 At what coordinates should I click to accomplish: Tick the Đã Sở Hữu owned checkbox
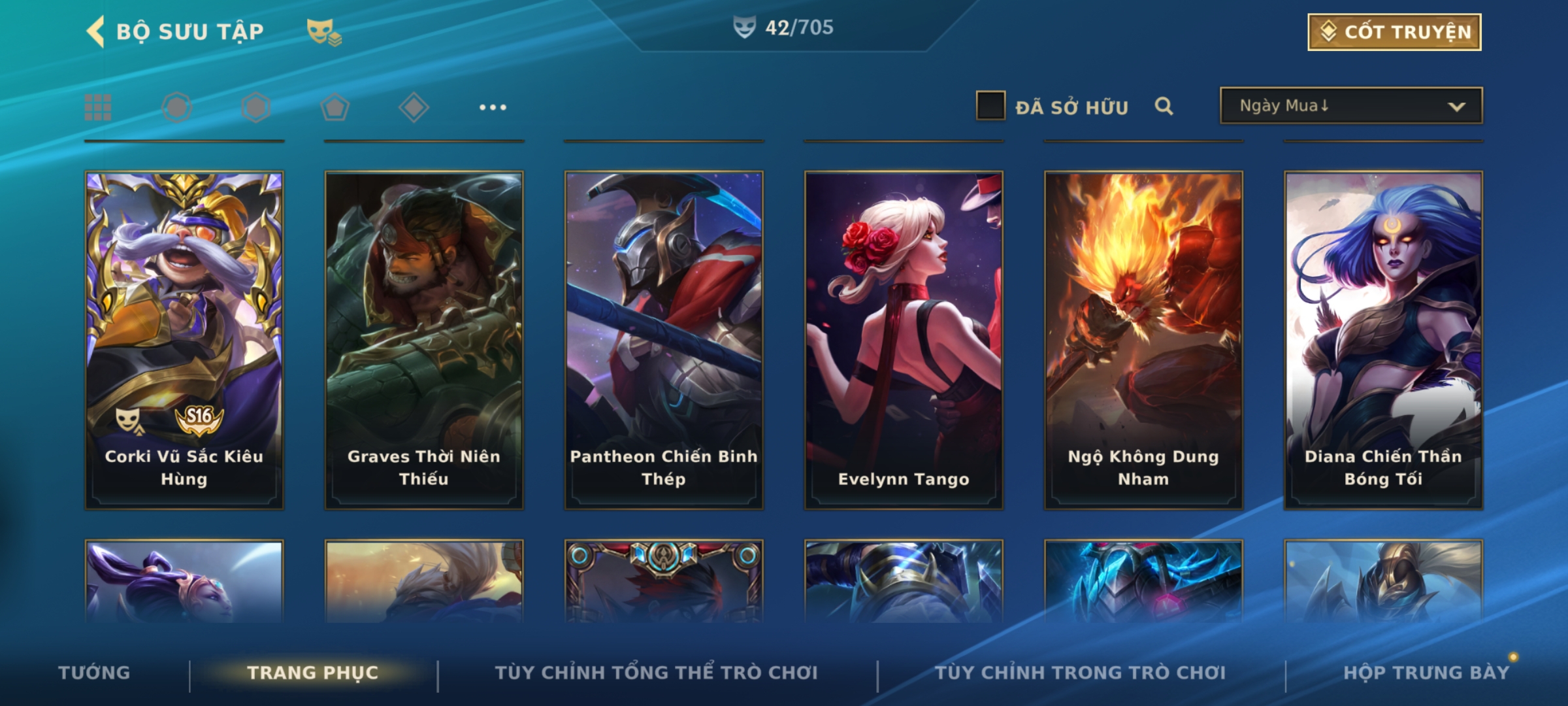point(990,106)
